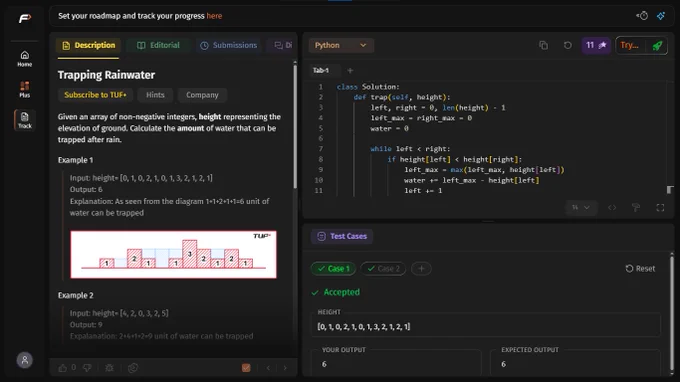Click the YOUR OUTPUT value 6
The width and height of the screenshot is (680, 382).
point(324,364)
